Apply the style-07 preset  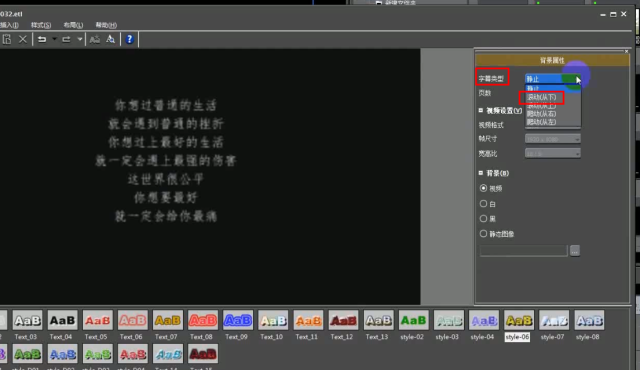(x=553, y=321)
